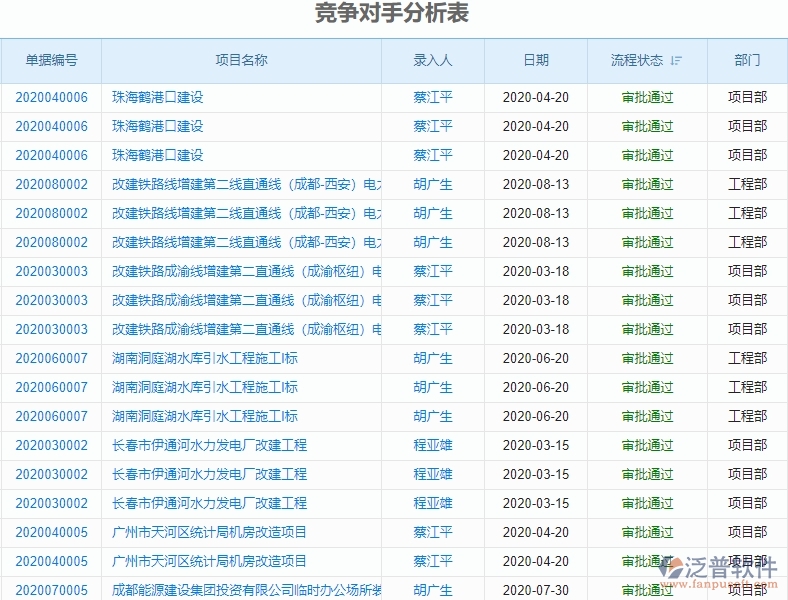Click 项目部 in the first 2020030002 row
Image resolution: width=788 pixels, height=600 pixels.
point(747,445)
